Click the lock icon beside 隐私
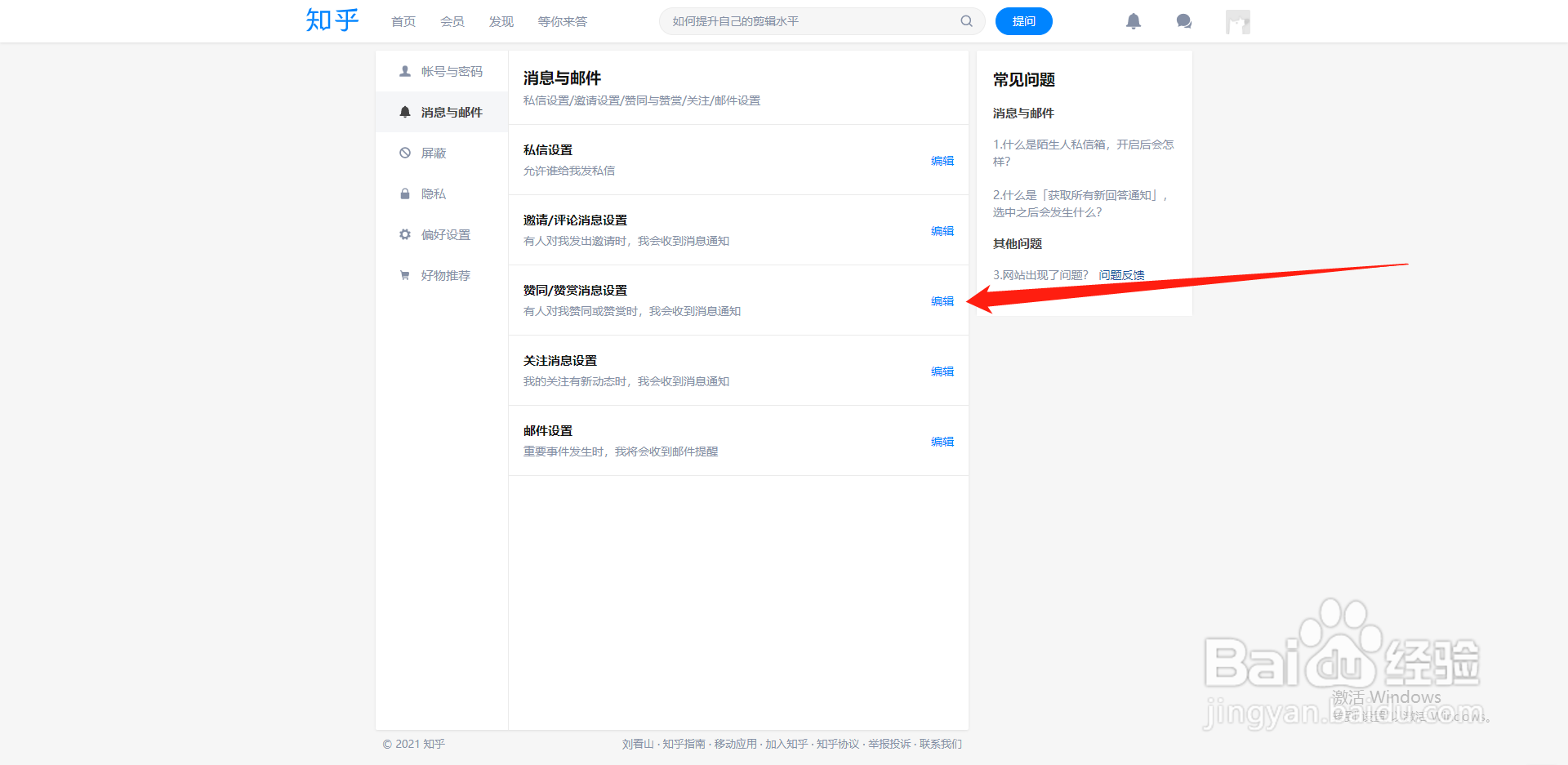Viewport: 1568px width, 765px height. [404, 193]
